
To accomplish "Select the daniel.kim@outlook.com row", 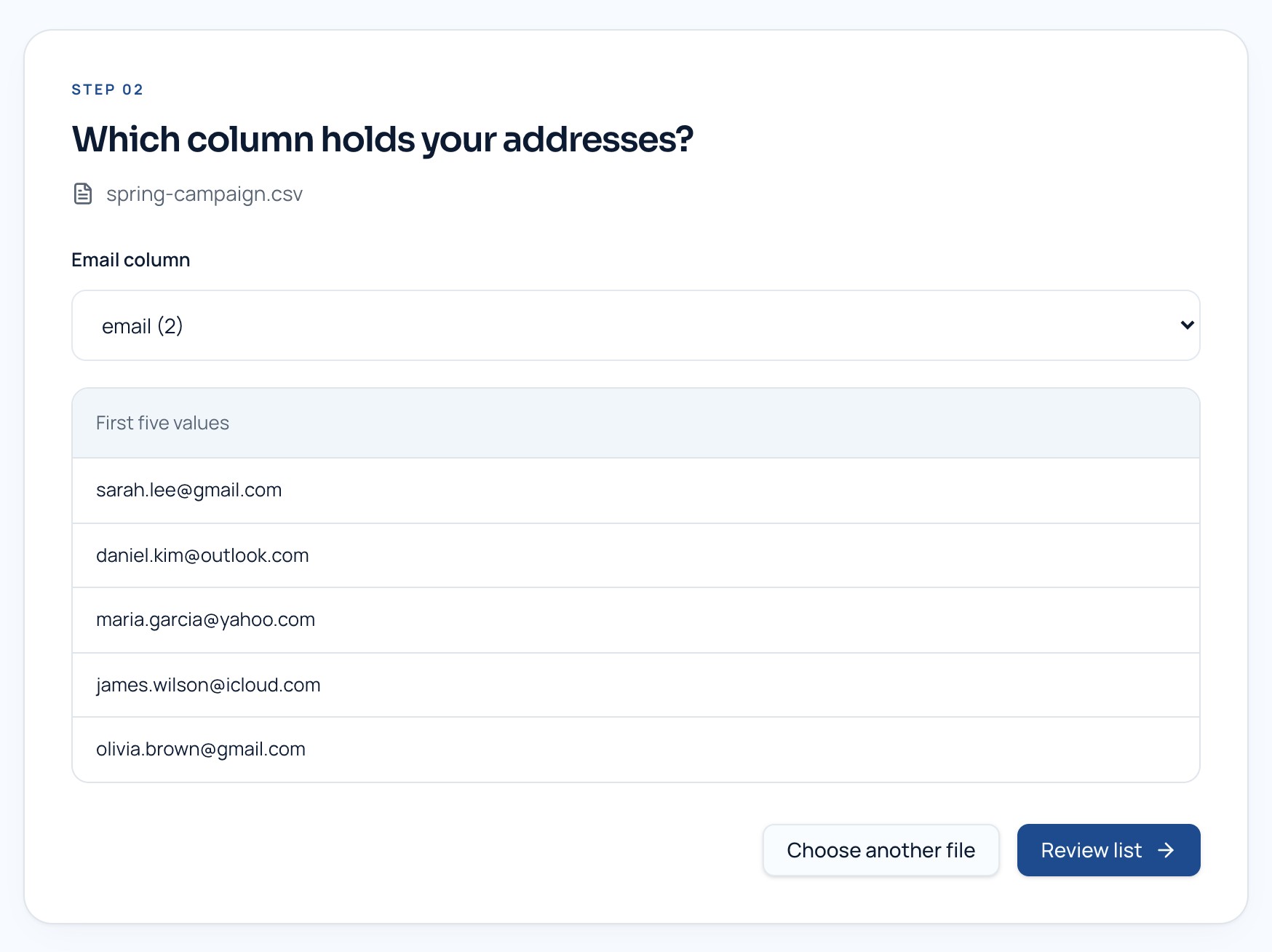I will [x=636, y=555].
